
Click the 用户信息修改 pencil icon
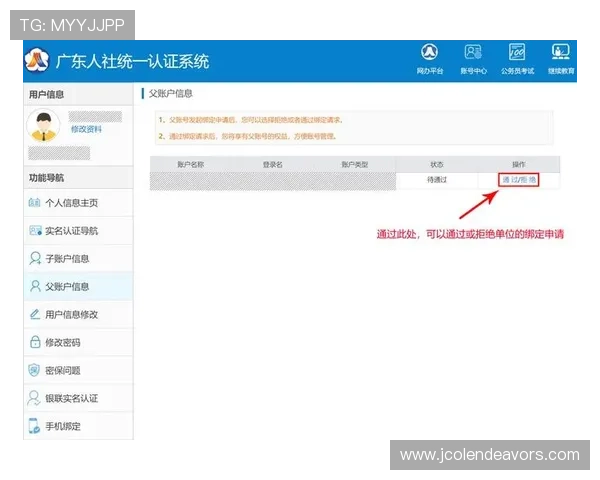(x=35, y=314)
